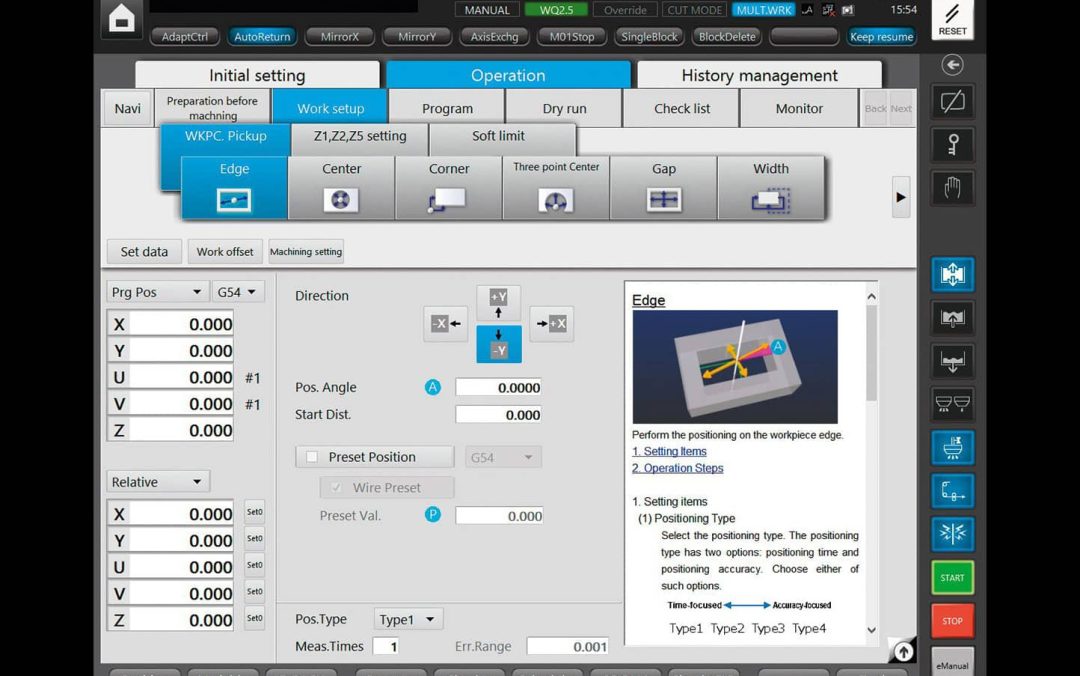
Task: Switch to the Initial setting tab
Action: 257,75
